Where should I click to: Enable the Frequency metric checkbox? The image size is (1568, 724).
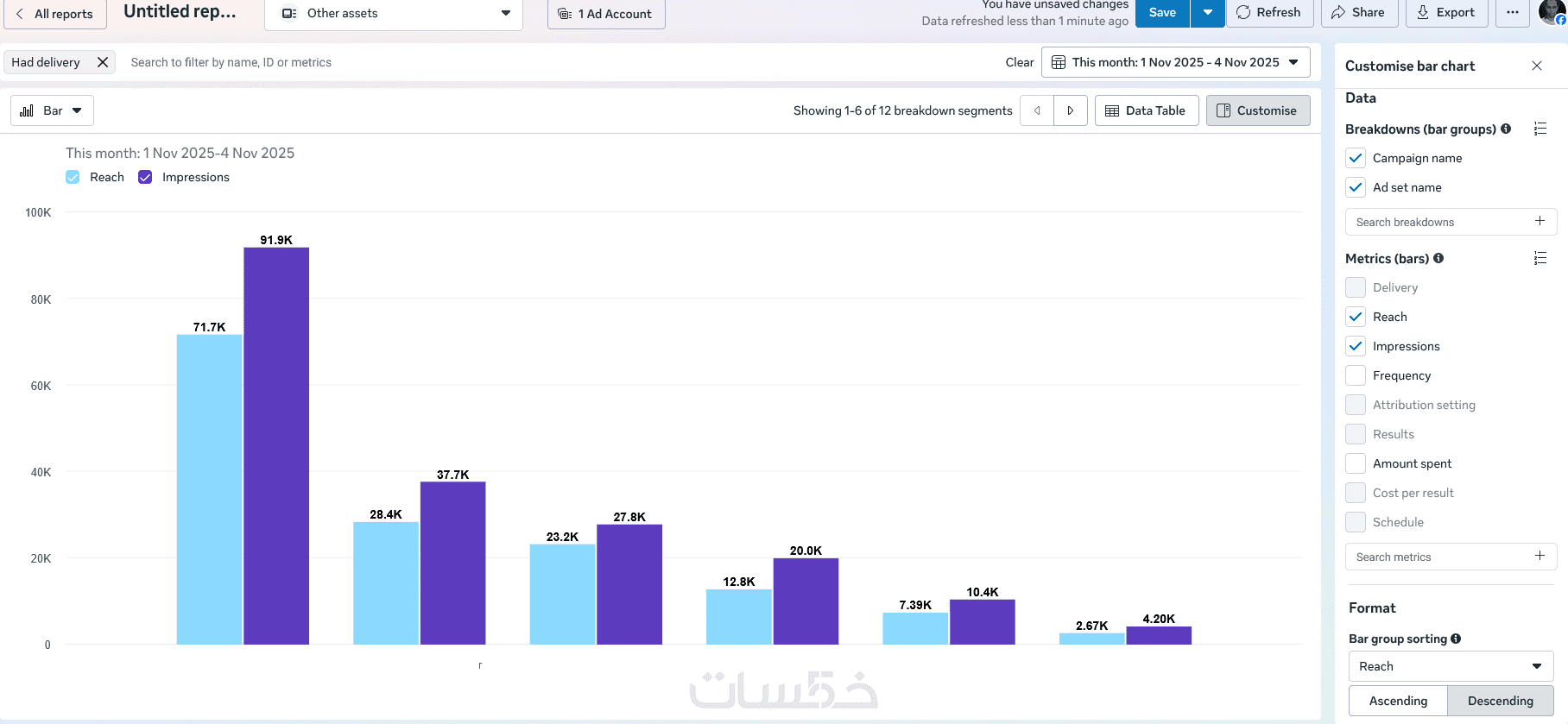(1356, 375)
